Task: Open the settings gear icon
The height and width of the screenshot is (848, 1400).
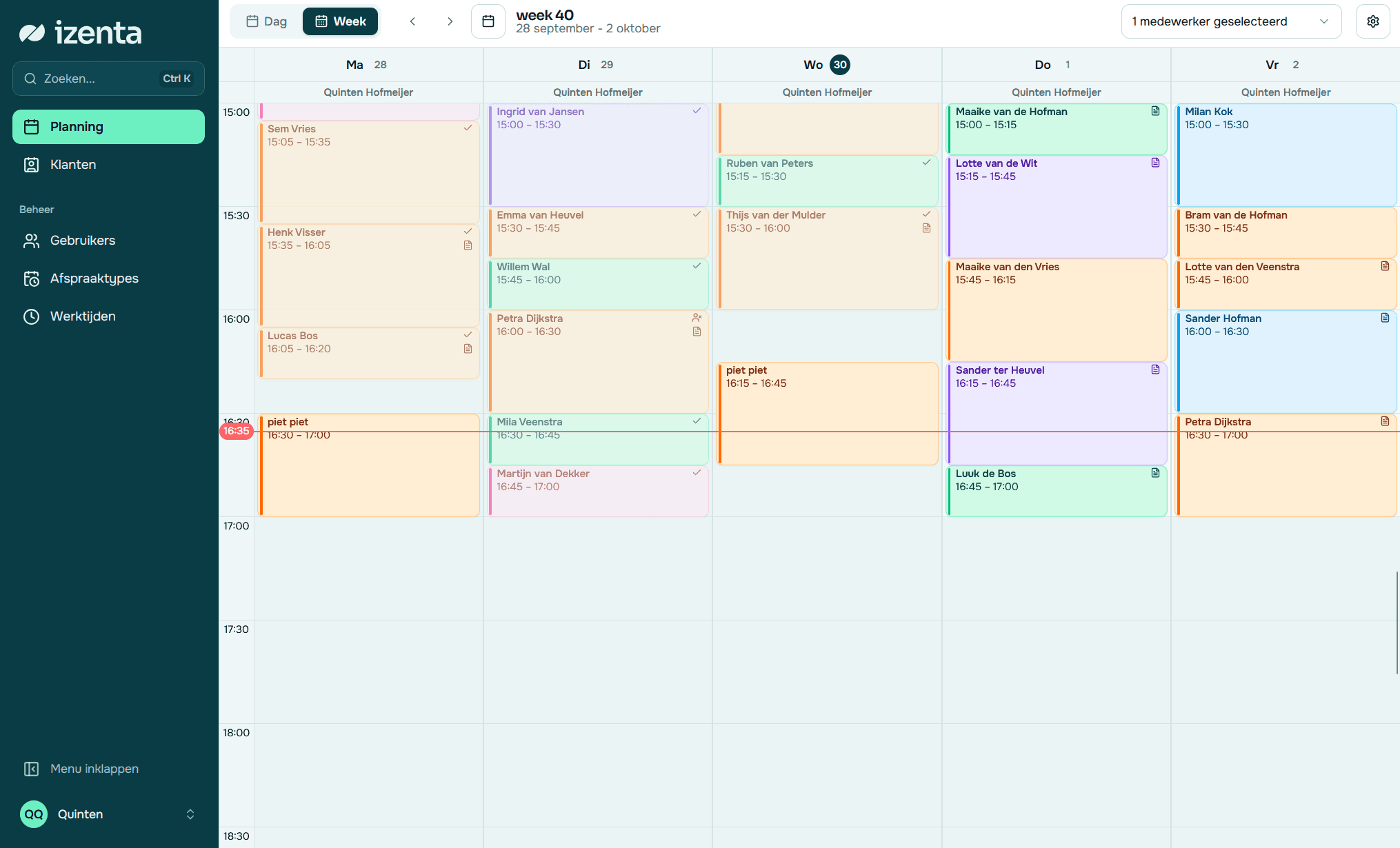Action: click(x=1372, y=21)
